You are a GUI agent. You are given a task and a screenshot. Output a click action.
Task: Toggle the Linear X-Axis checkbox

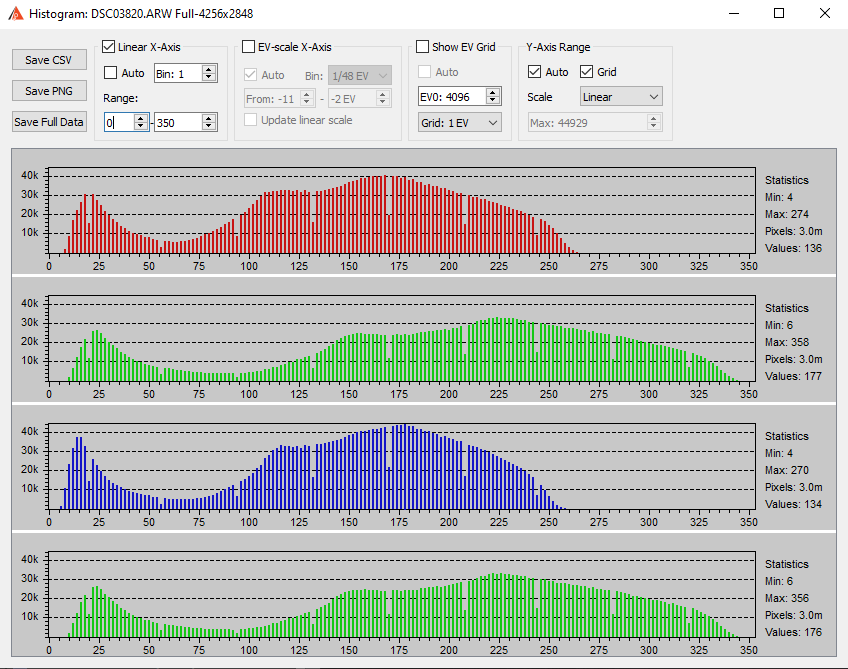click(x=109, y=47)
